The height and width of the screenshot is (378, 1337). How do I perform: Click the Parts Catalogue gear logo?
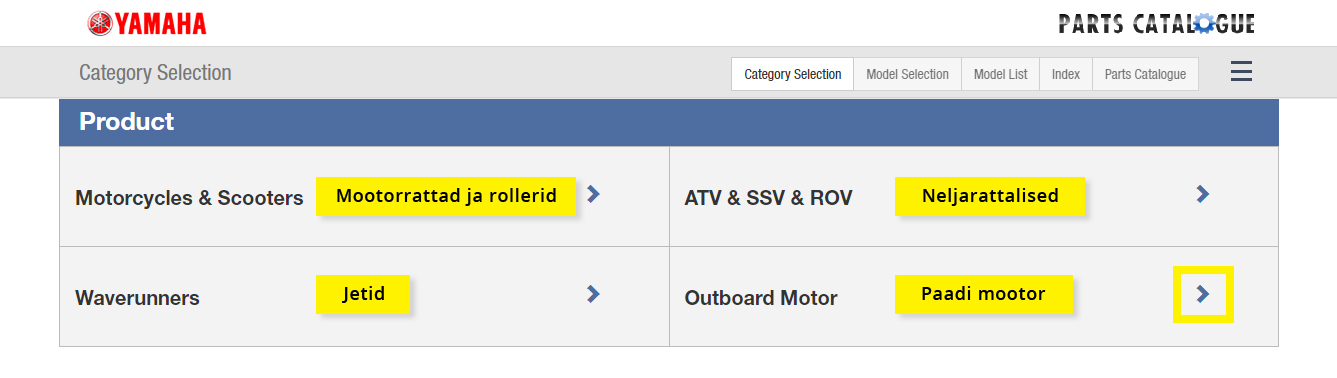(x=1156, y=23)
